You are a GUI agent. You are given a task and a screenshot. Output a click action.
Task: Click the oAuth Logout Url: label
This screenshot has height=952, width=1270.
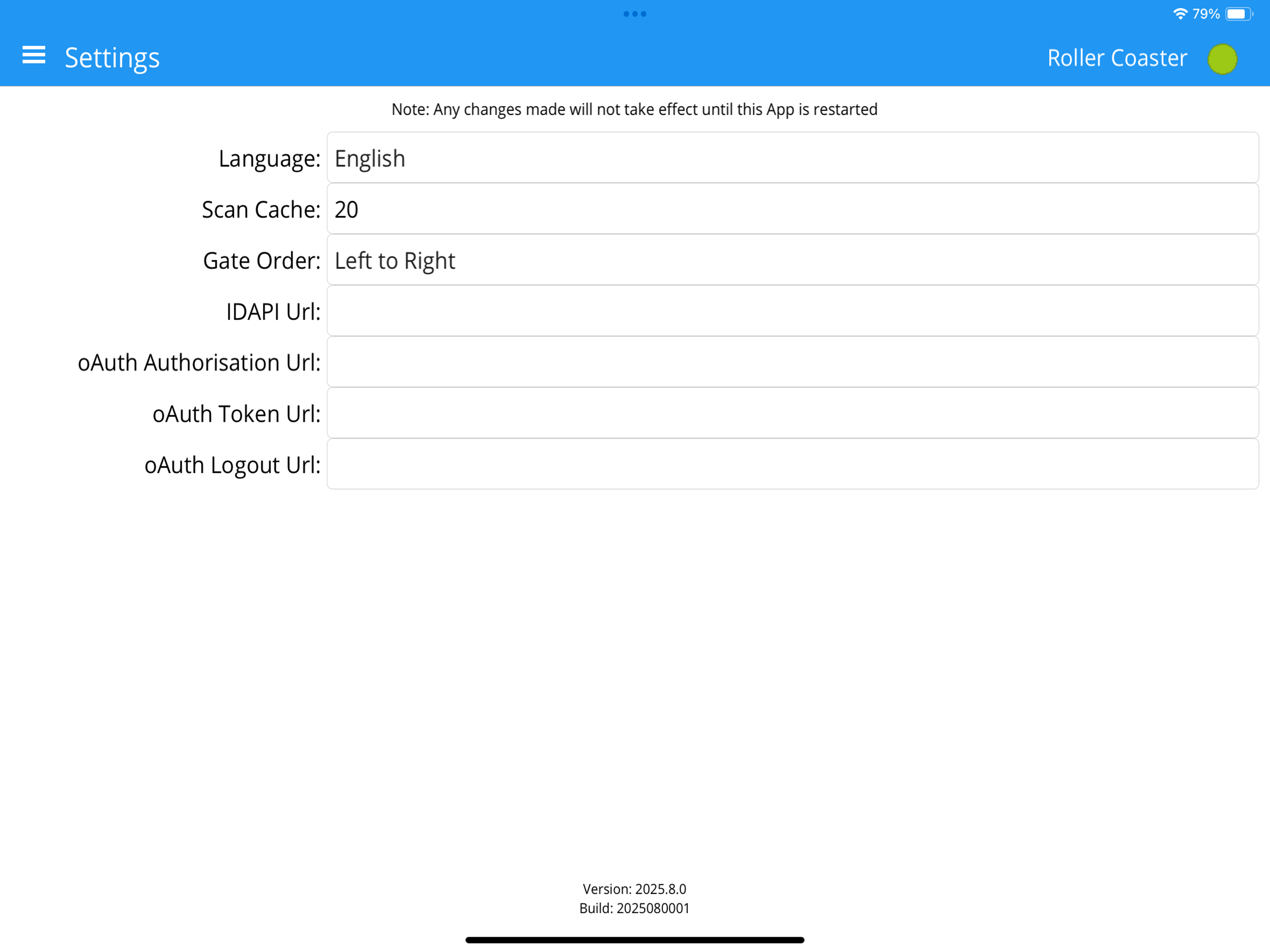(x=233, y=465)
